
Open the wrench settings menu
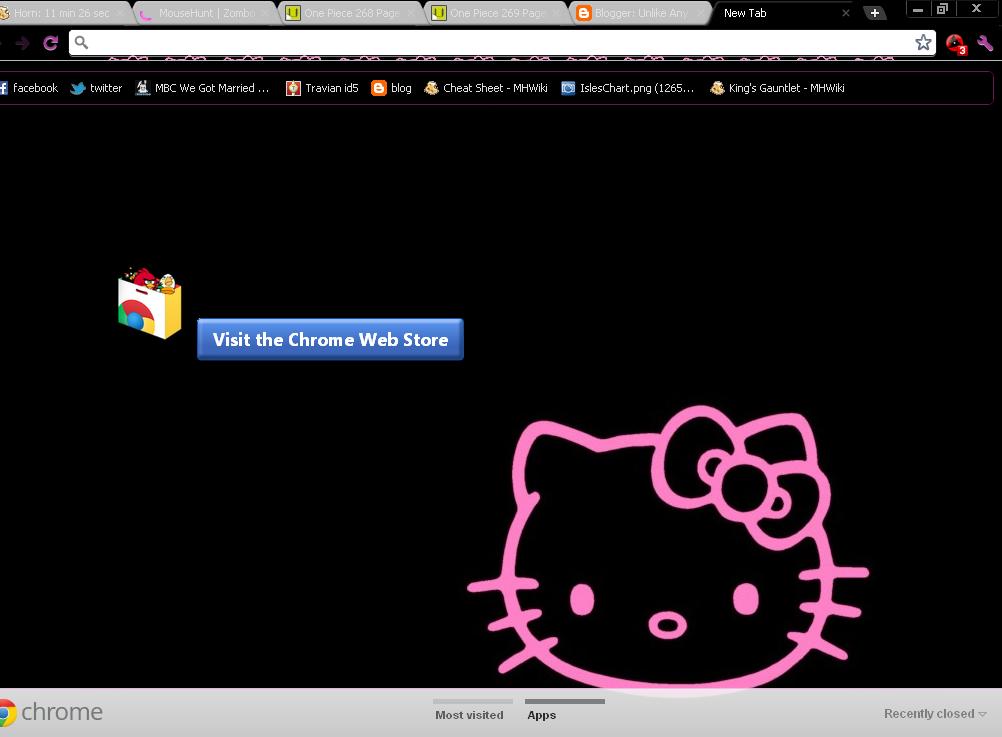pyautogui.click(x=985, y=43)
